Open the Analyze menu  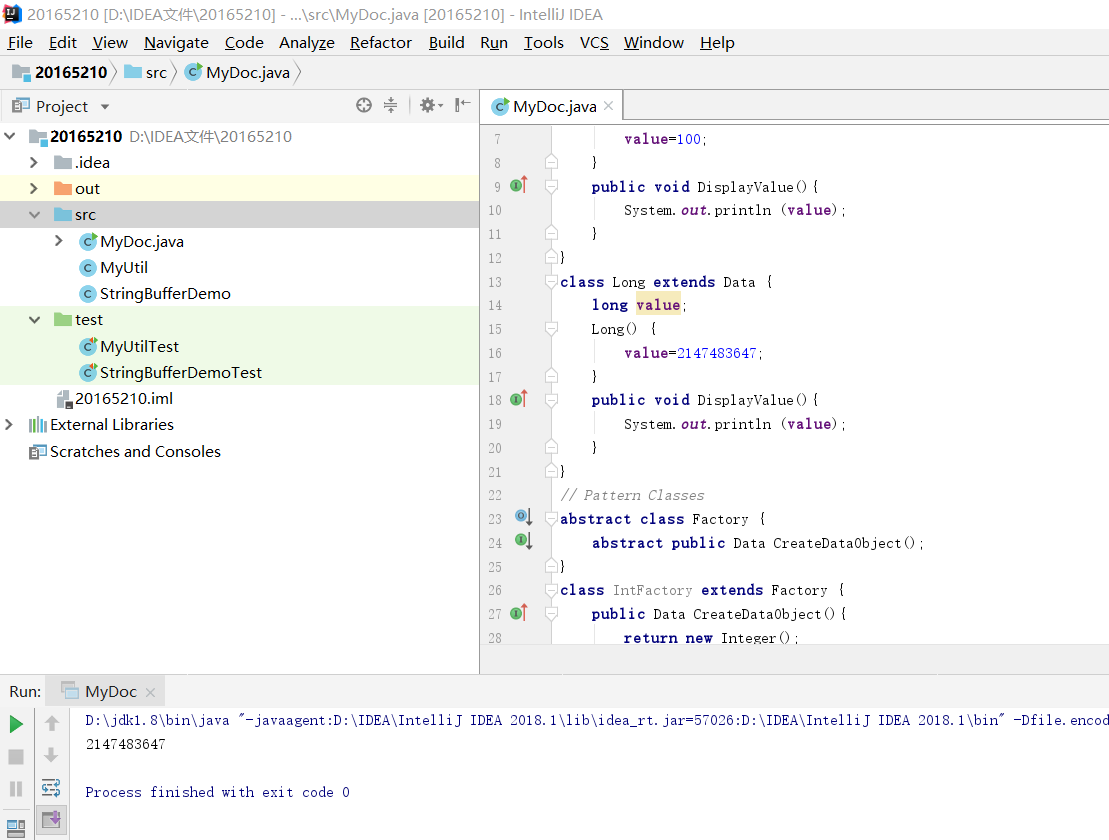pos(306,42)
